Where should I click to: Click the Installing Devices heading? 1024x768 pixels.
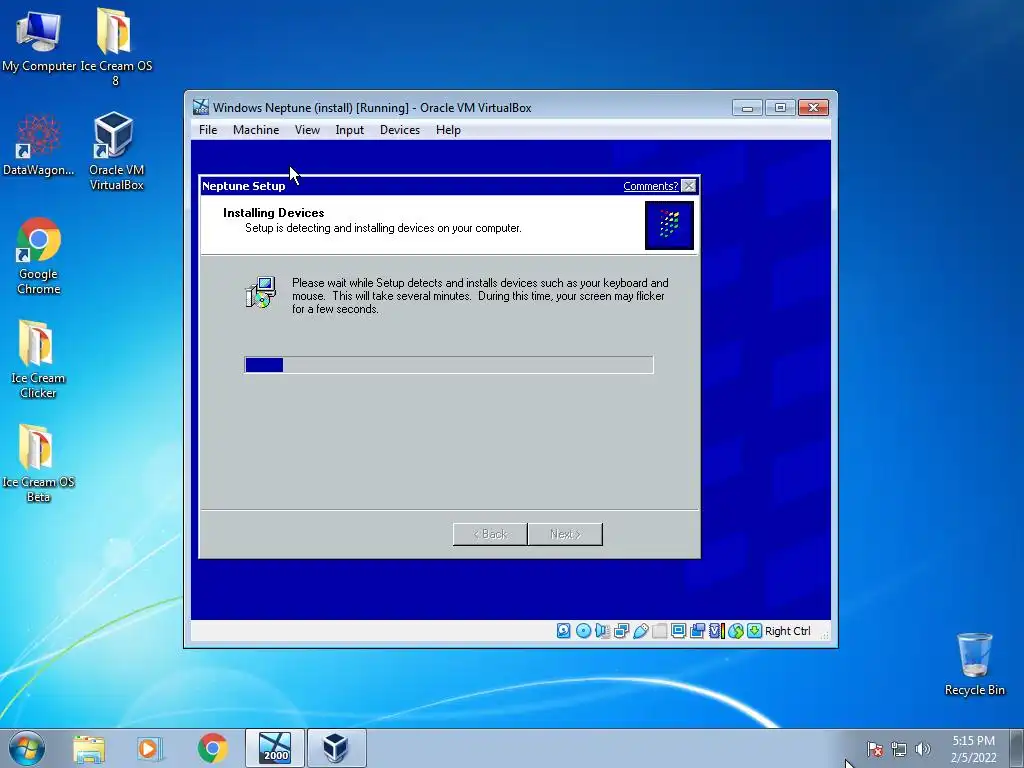coord(274,213)
